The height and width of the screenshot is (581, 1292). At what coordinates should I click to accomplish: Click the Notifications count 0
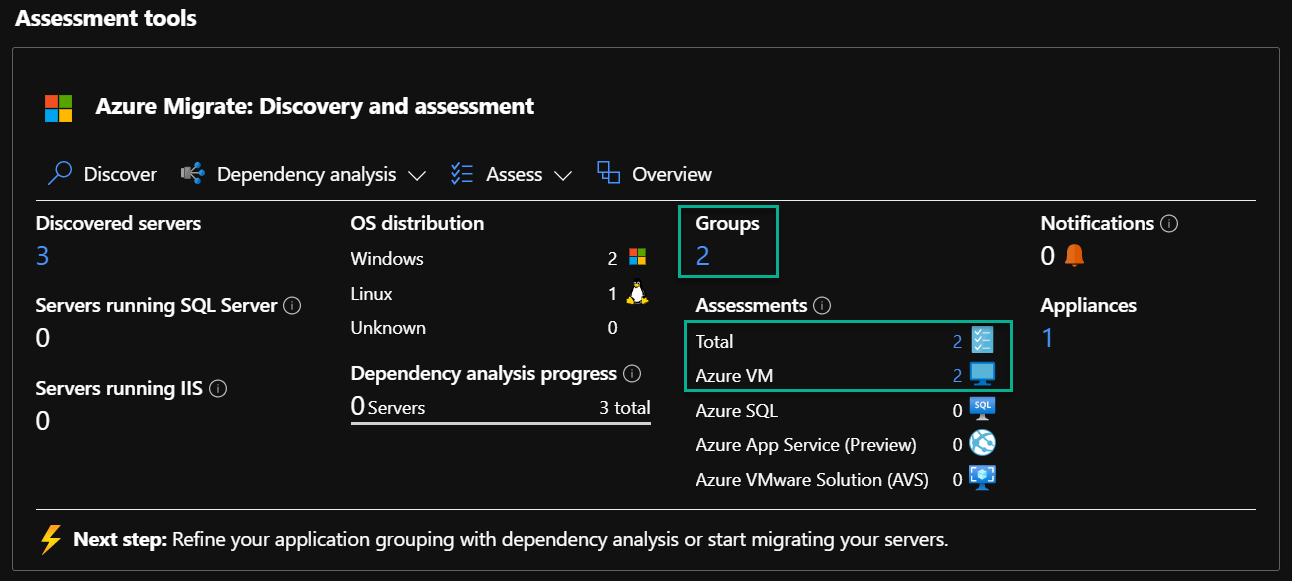click(1048, 256)
